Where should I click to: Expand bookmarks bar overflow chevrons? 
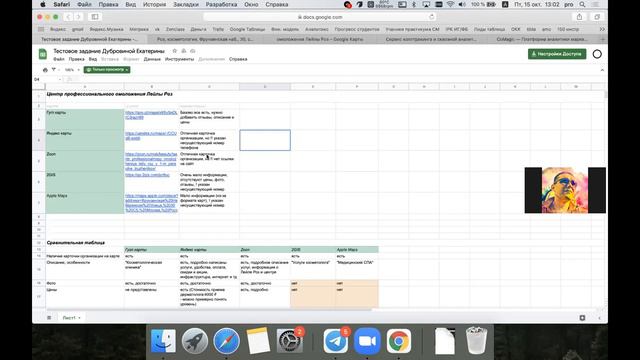(602, 29)
